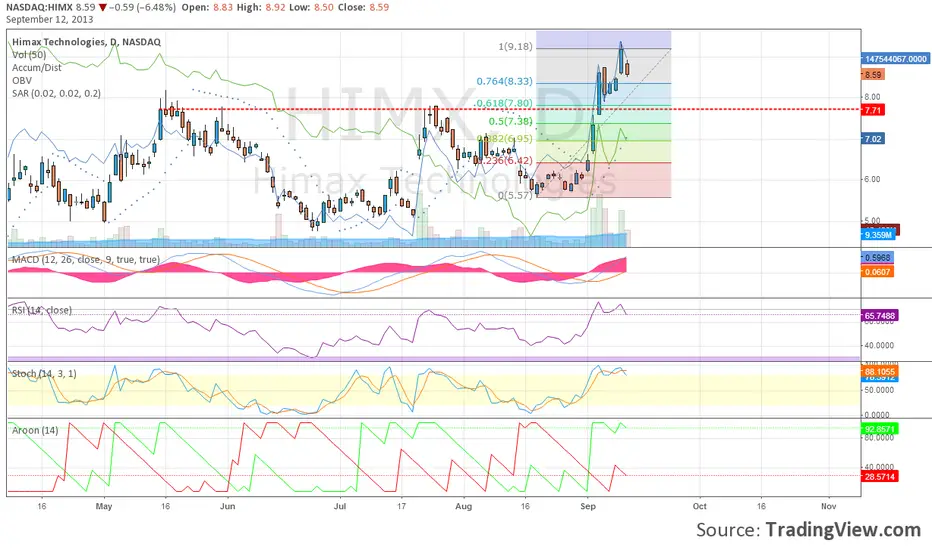The width and height of the screenshot is (932, 550).
Task: Click the Aroon 92.8571 green value tag
Action: 880,429
